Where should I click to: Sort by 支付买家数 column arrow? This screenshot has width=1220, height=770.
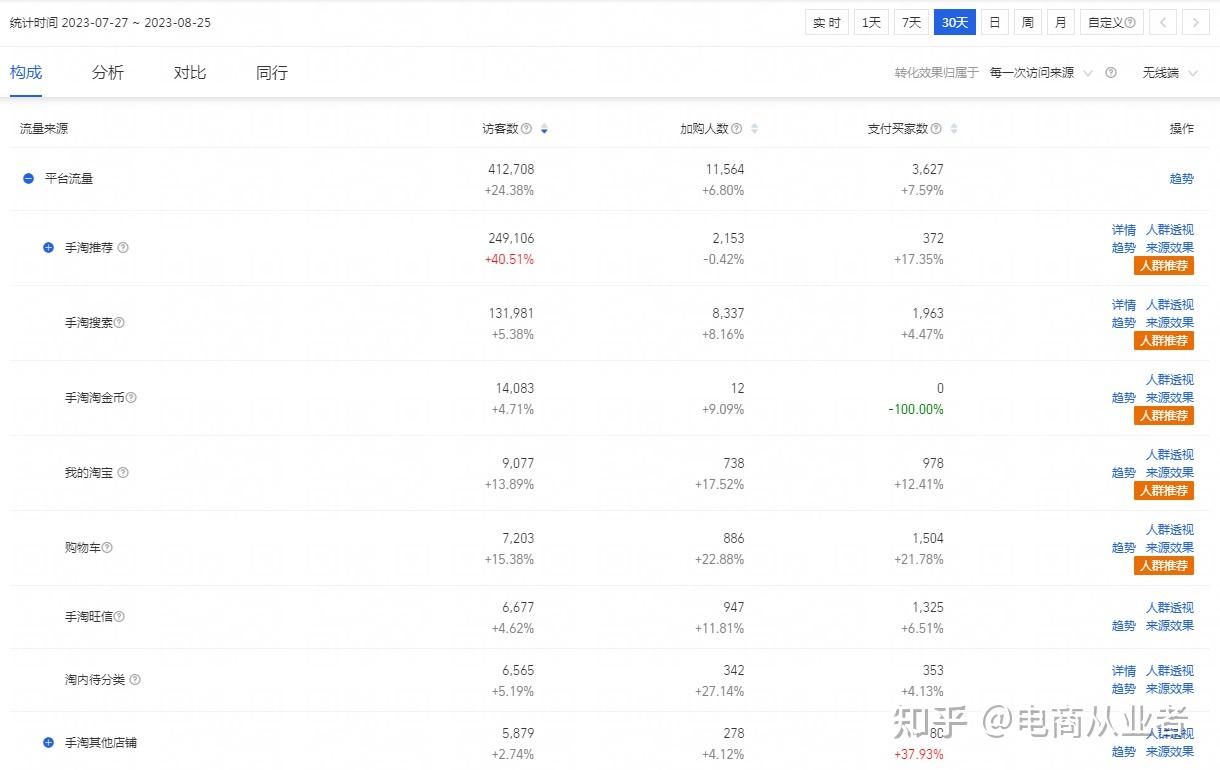click(x=954, y=129)
